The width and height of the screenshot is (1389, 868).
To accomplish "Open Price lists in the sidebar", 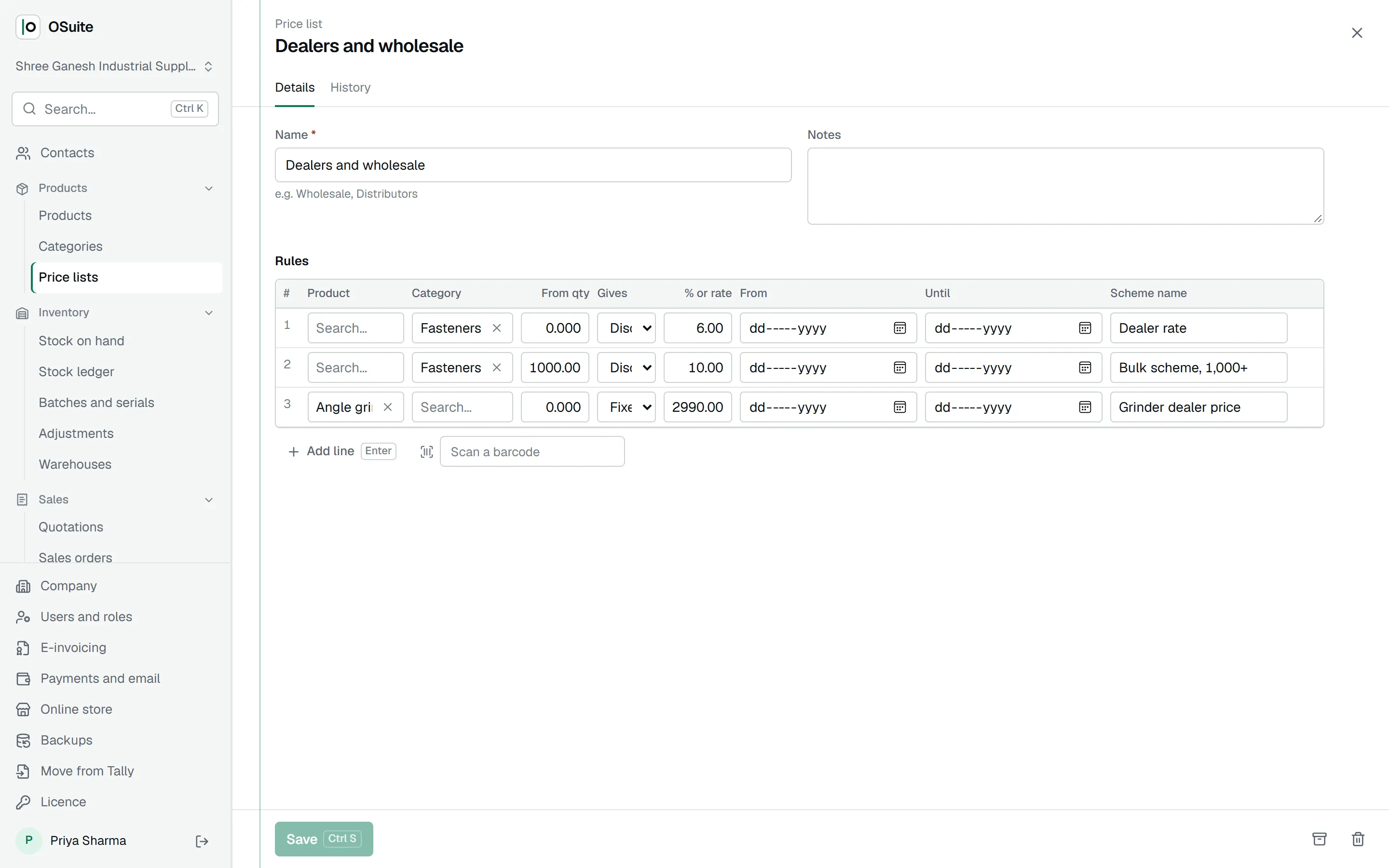I will (127, 277).
